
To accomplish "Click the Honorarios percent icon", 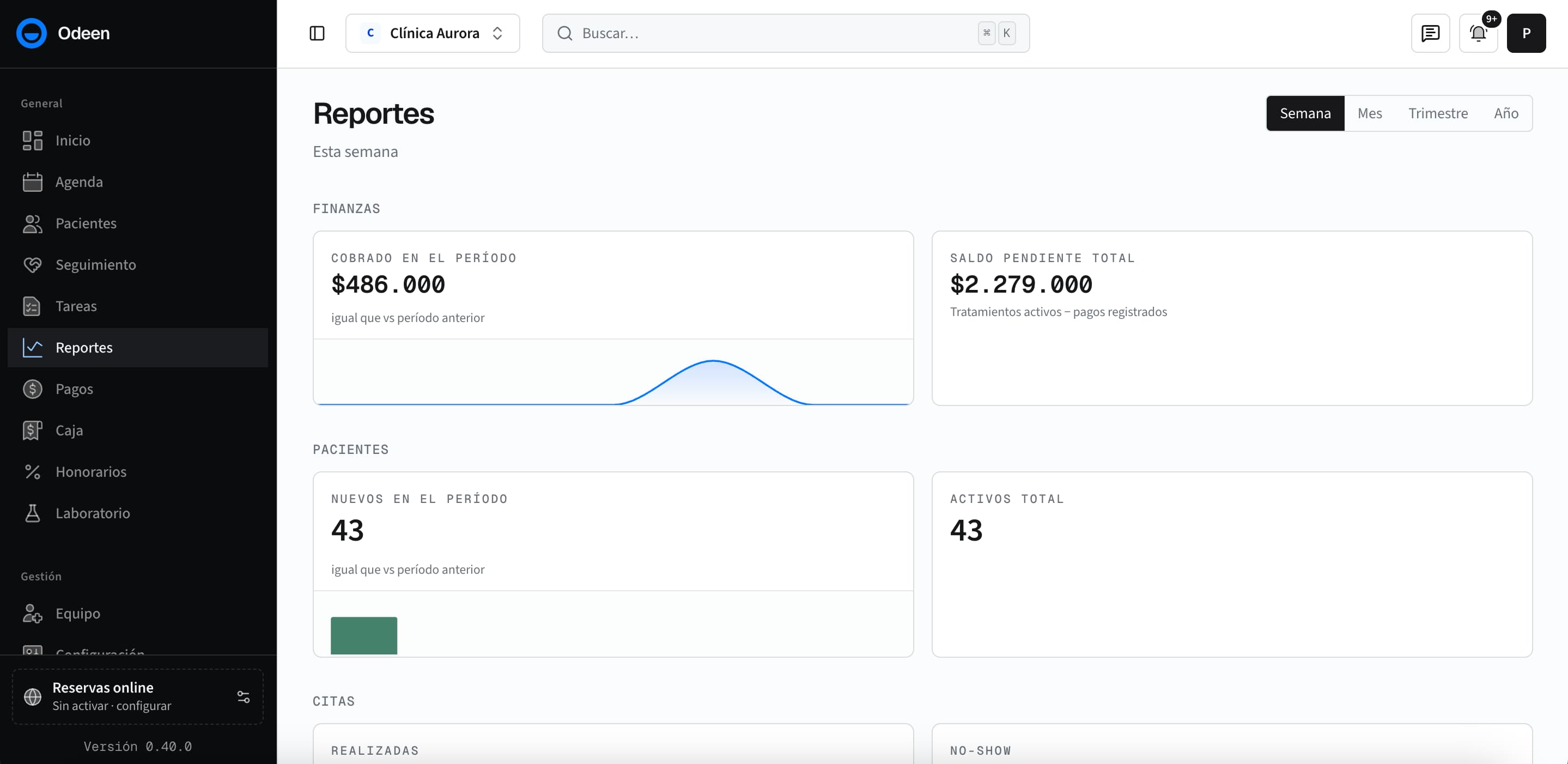I will click(x=32, y=471).
